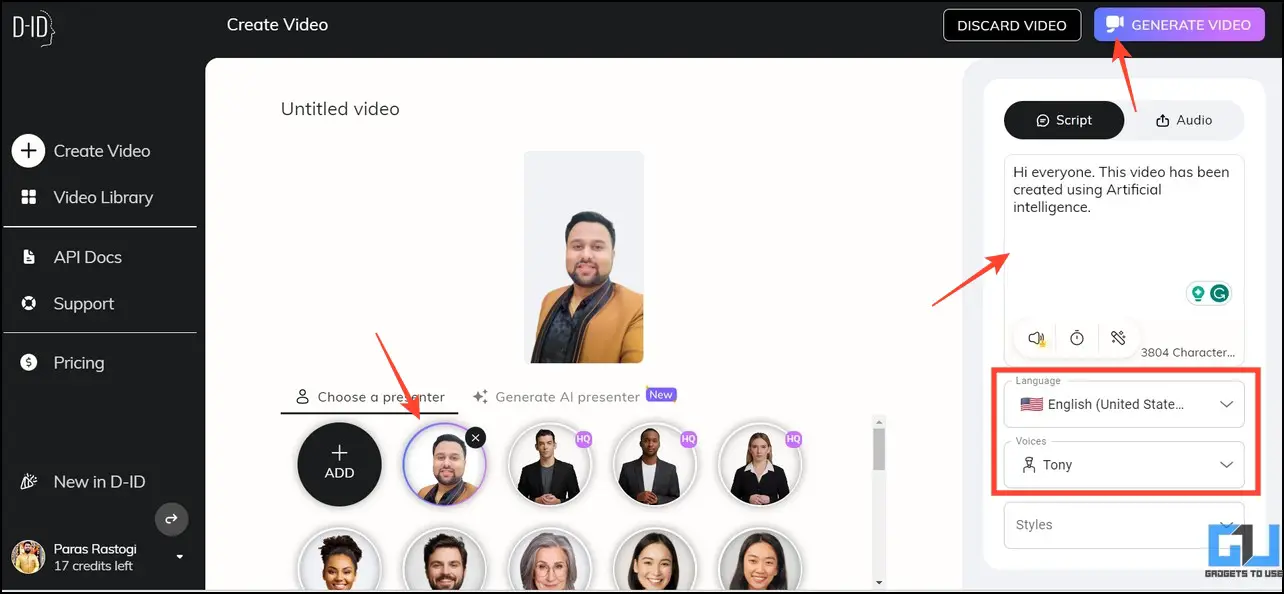Click the speaker listen-preview icon
Viewport: 1284px width, 594px height.
[x=1037, y=339]
